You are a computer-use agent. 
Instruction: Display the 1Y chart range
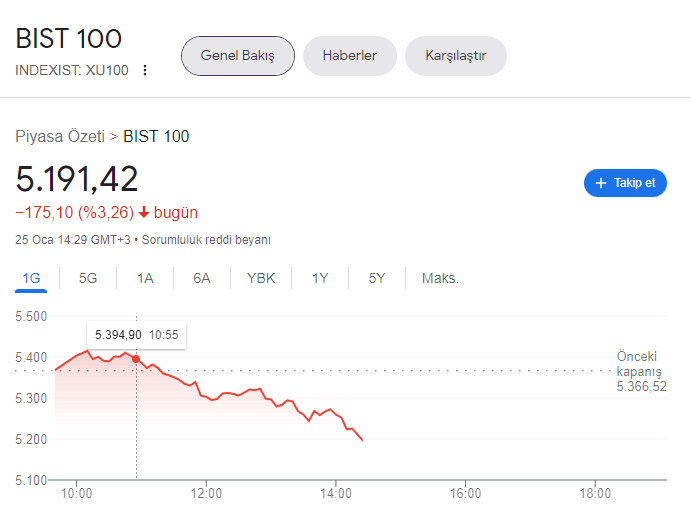point(320,278)
